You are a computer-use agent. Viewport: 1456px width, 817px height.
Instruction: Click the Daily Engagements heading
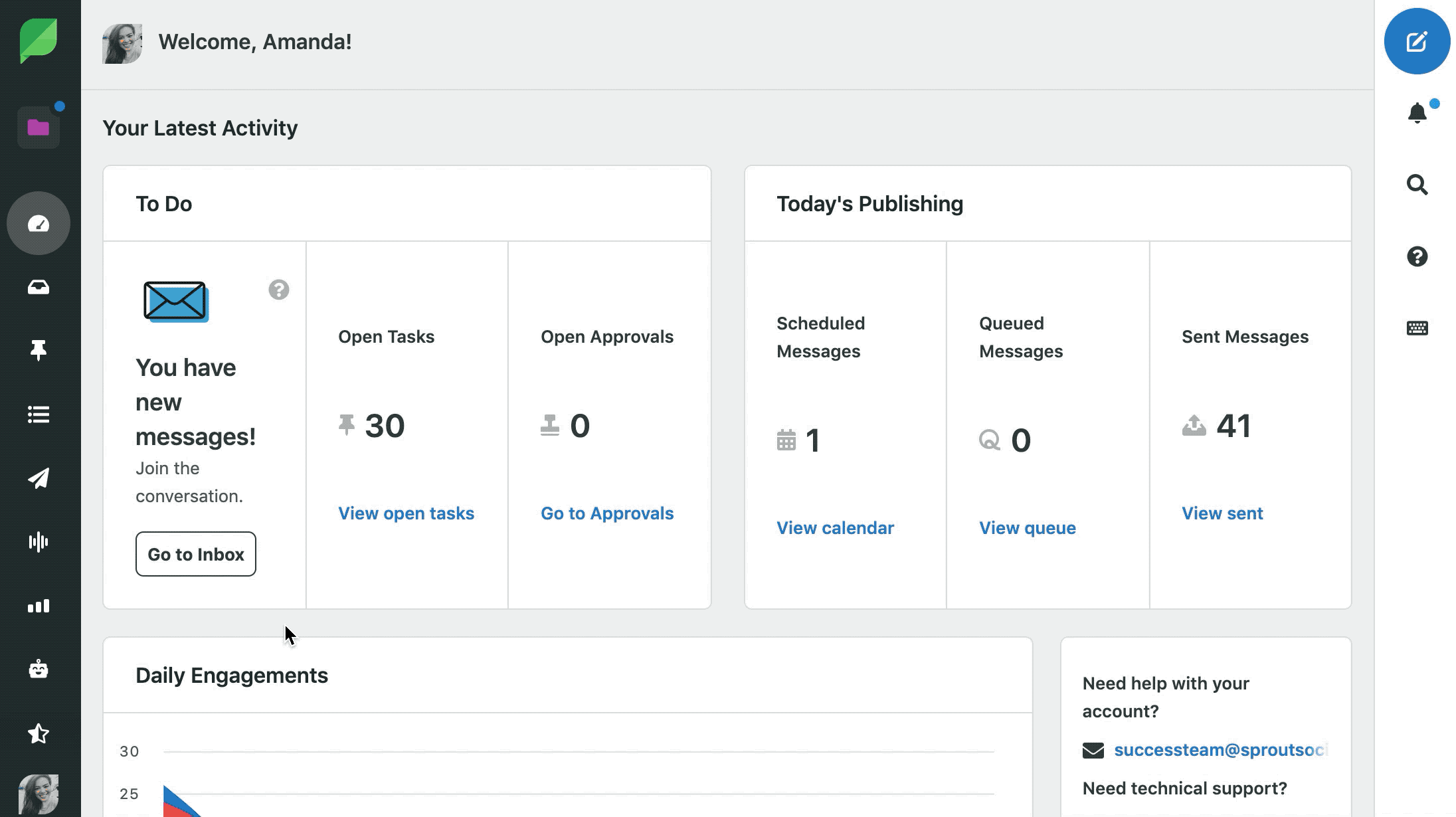coord(232,676)
